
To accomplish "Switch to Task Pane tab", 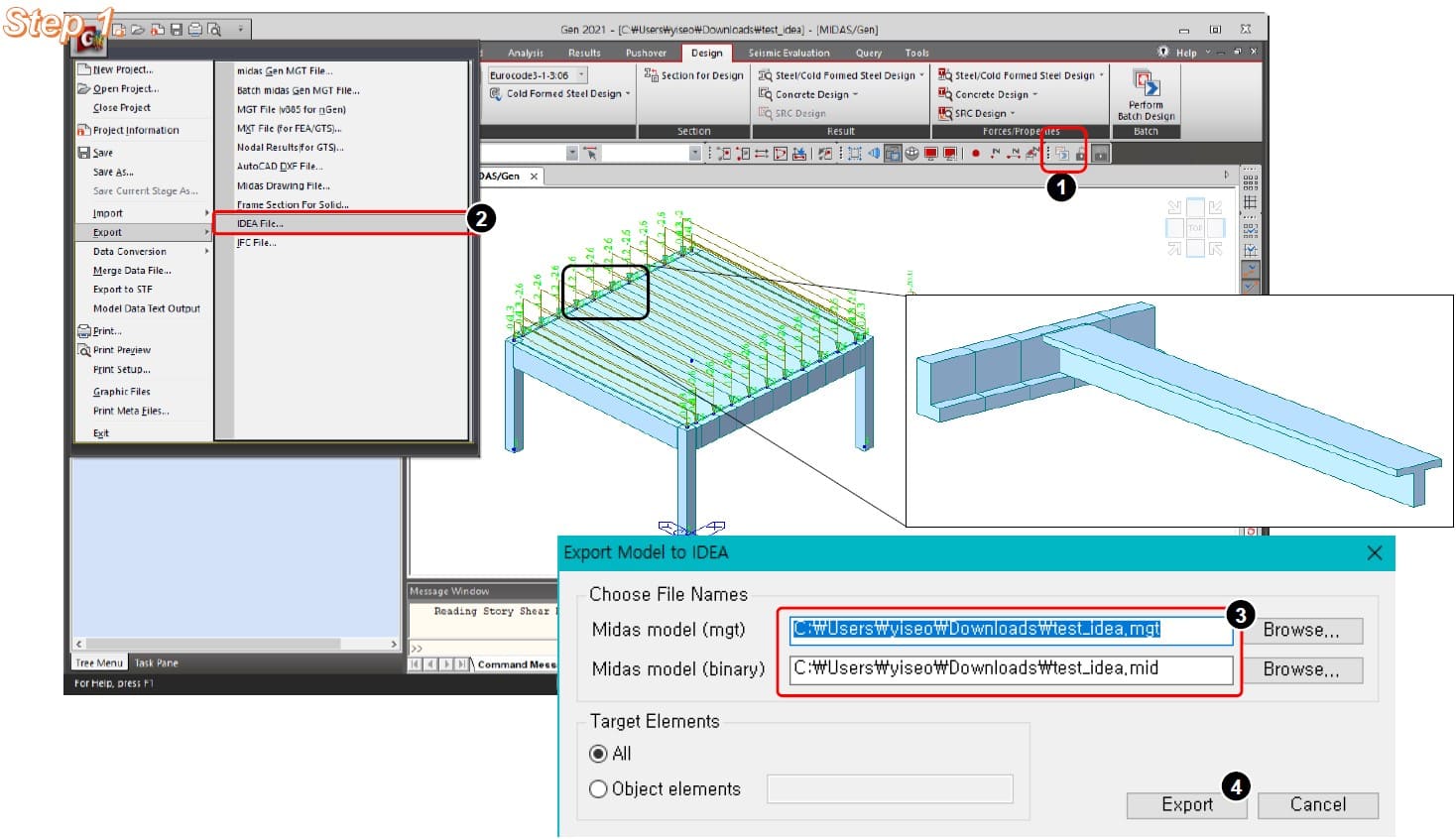I will (x=157, y=663).
